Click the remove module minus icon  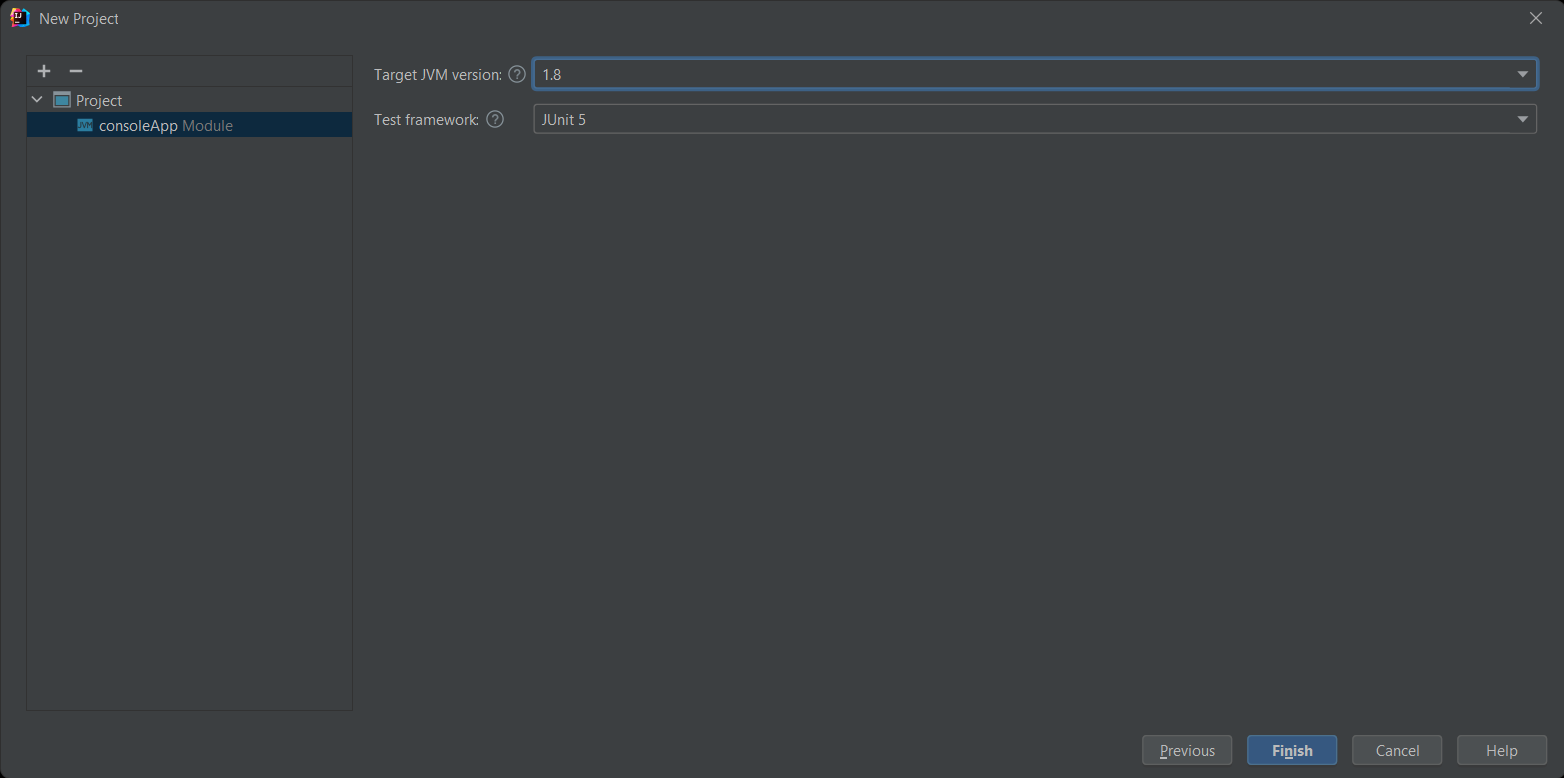(x=75, y=71)
